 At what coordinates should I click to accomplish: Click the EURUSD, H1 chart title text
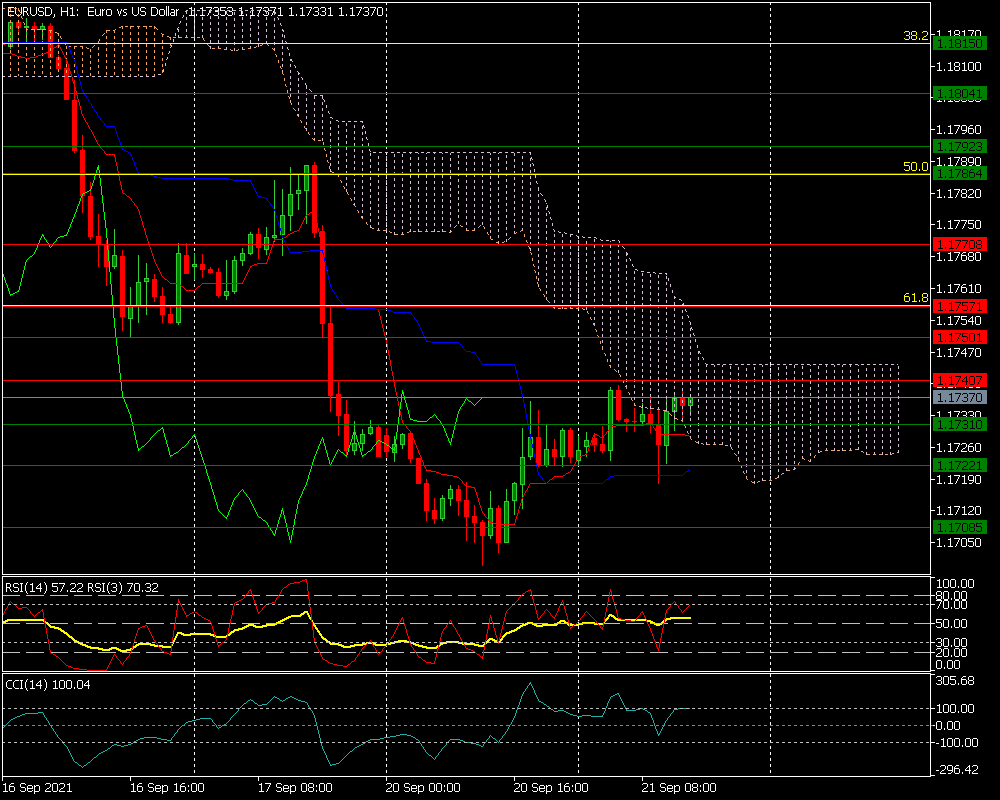195,11
